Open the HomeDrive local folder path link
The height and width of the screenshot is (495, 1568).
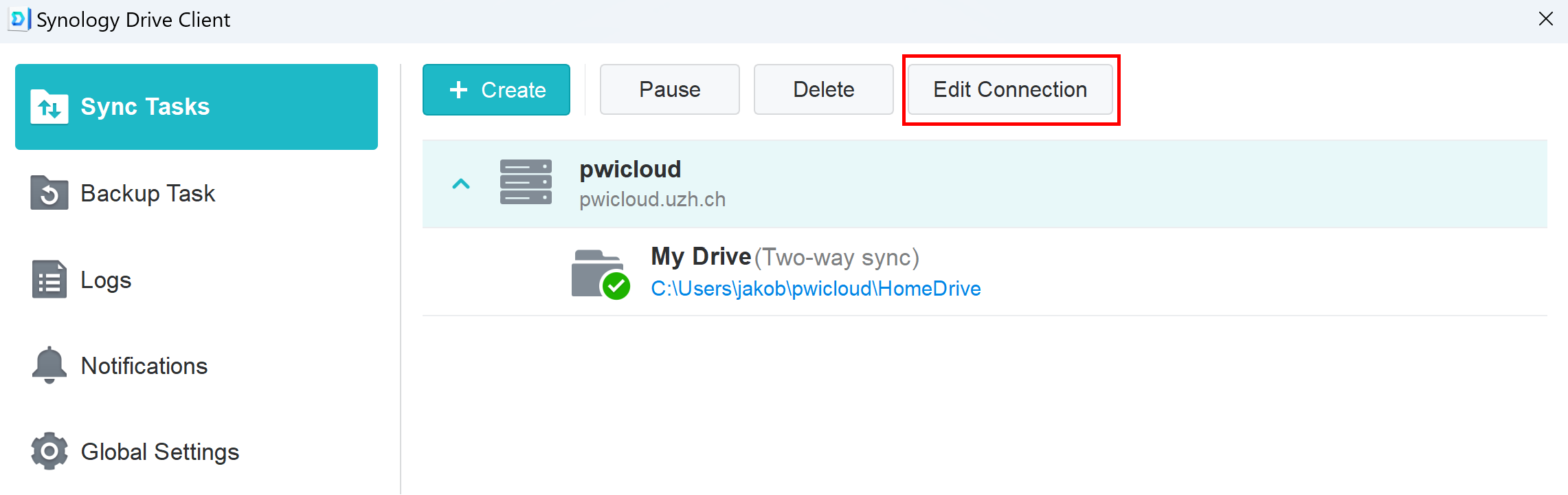(816, 288)
